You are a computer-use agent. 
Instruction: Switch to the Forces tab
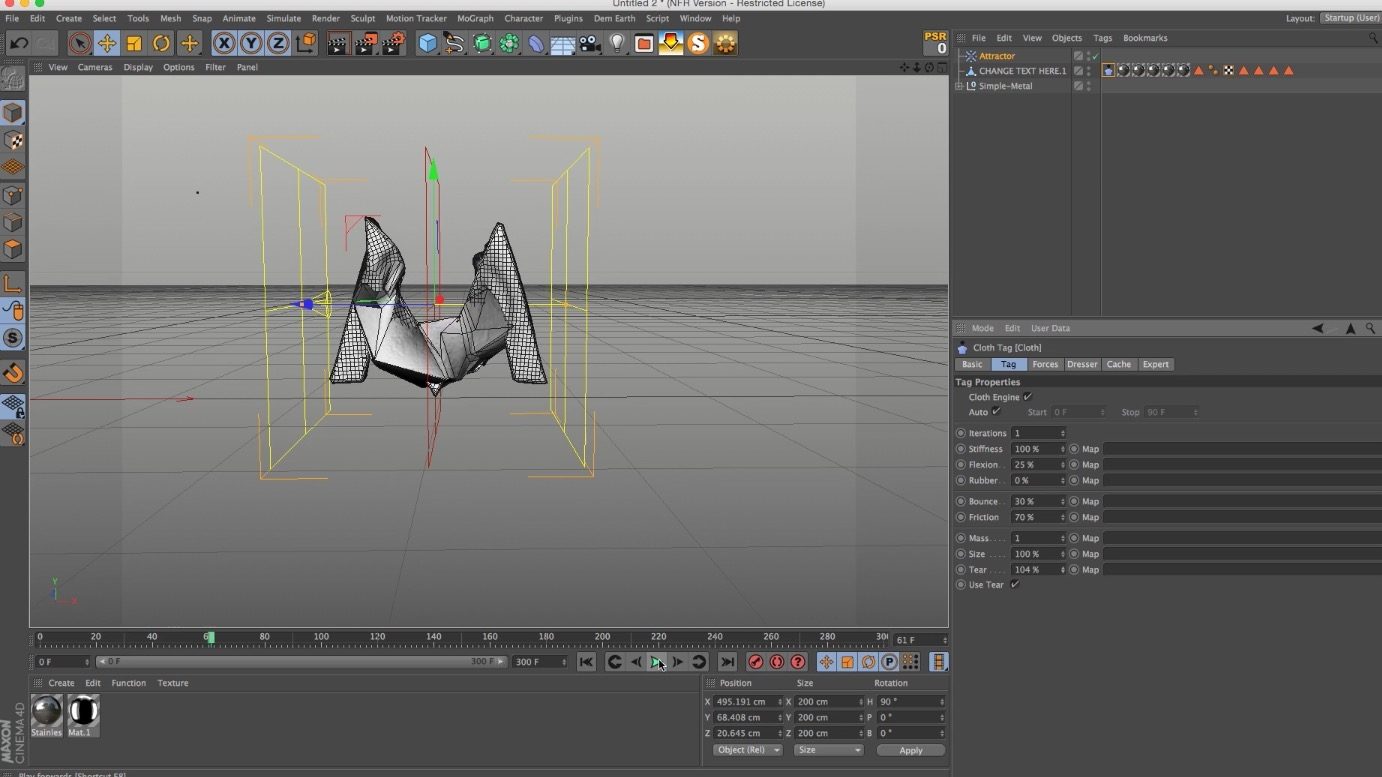tap(1045, 364)
